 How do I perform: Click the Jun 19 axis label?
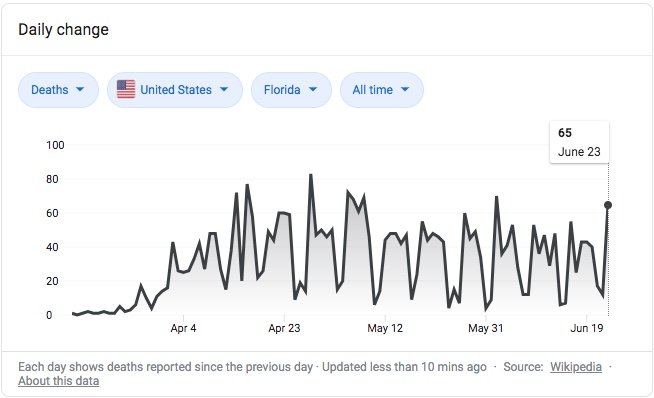pyautogui.click(x=586, y=328)
